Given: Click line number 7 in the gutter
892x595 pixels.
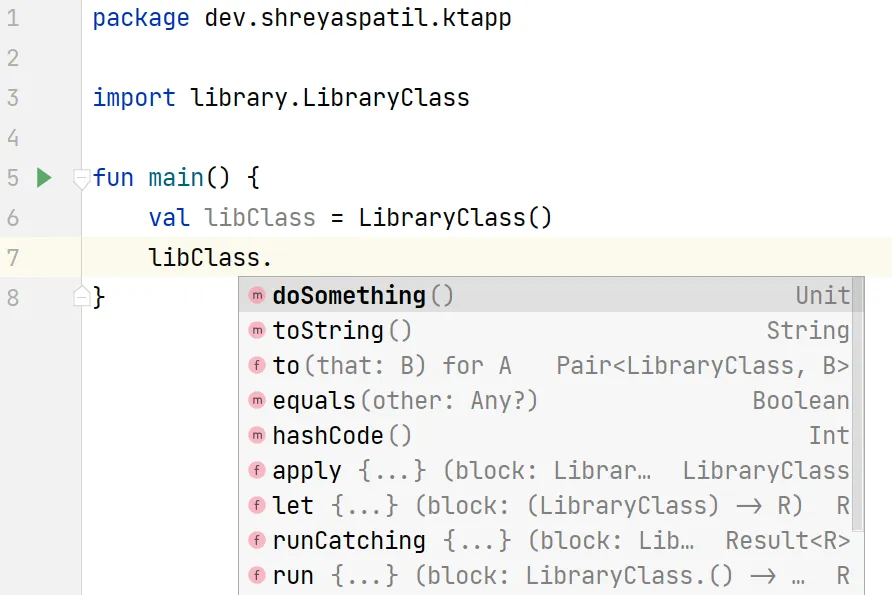Looking at the screenshot, I should (12, 258).
